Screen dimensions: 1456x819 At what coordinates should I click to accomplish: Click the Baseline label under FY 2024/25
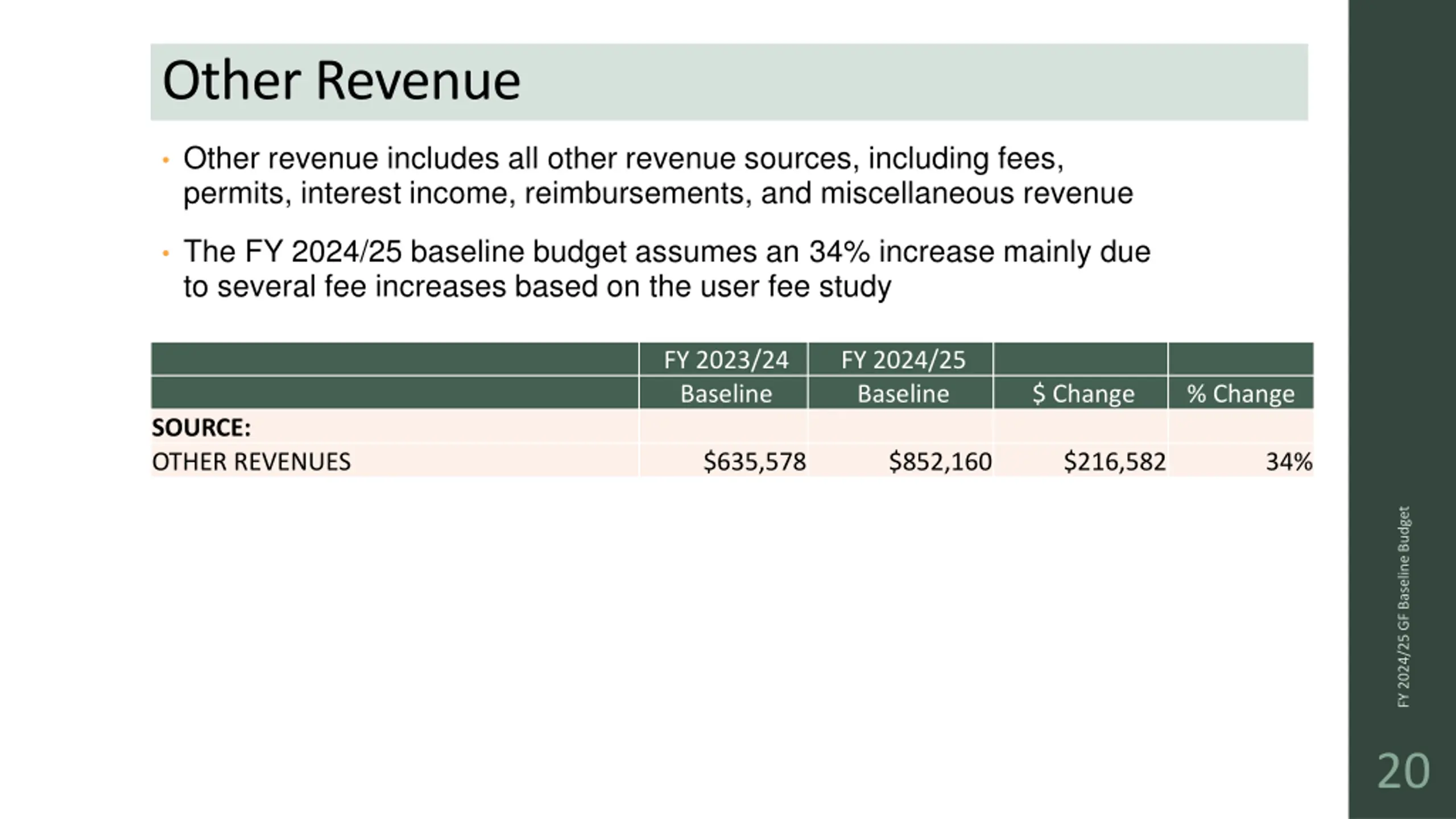[x=903, y=393]
